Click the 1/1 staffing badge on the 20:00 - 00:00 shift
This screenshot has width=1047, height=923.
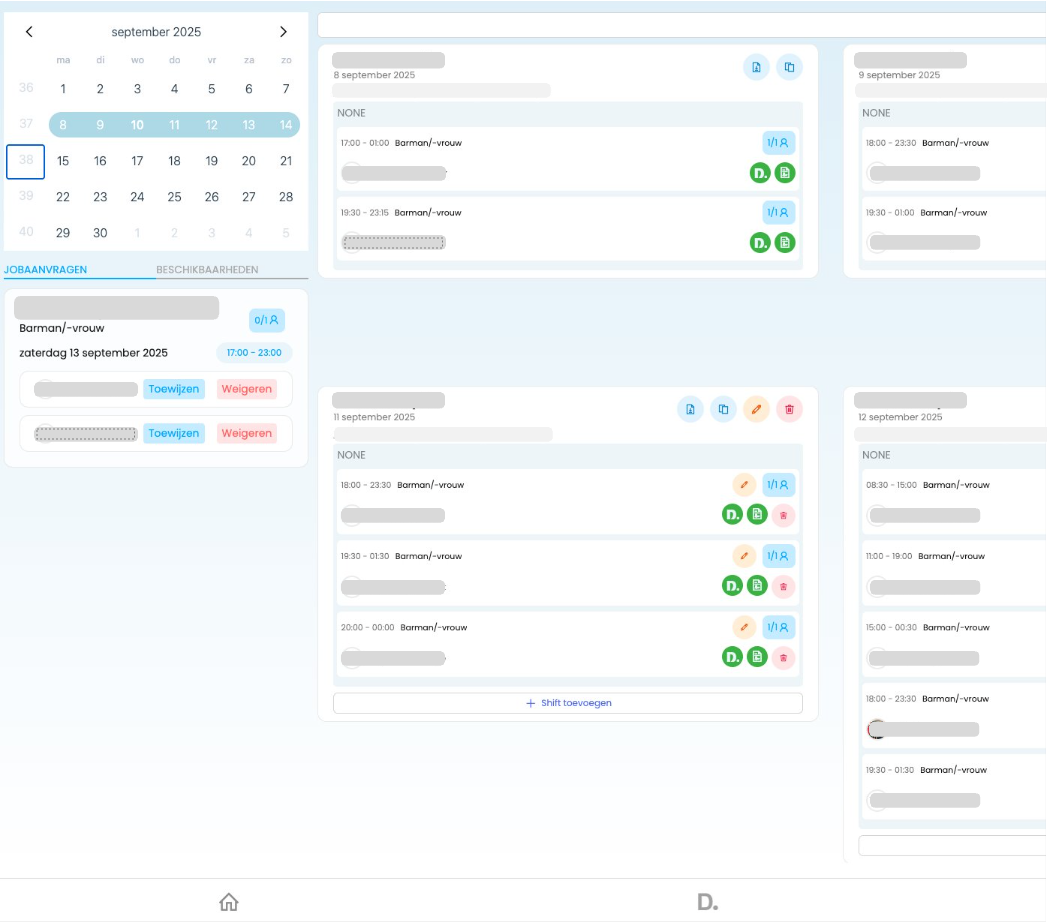tap(779, 627)
